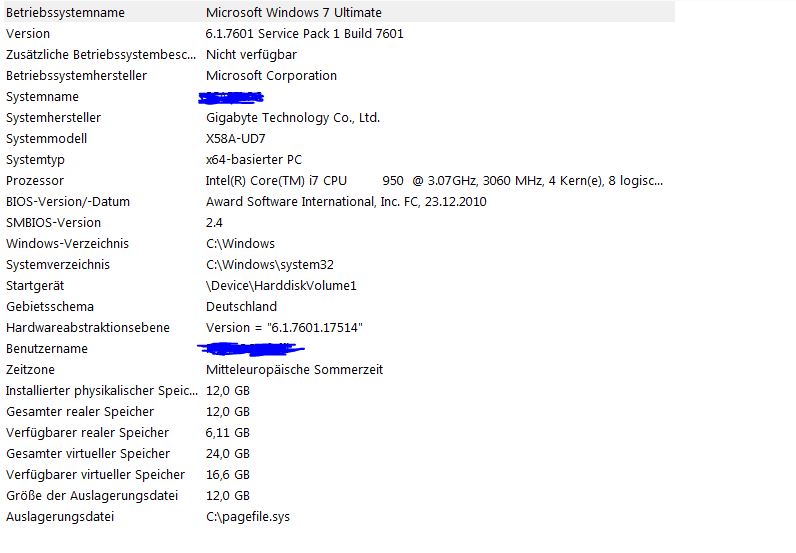Click the 'C:\Windows' directory value
Screen dimensions: 796x553
click(240, 244)
